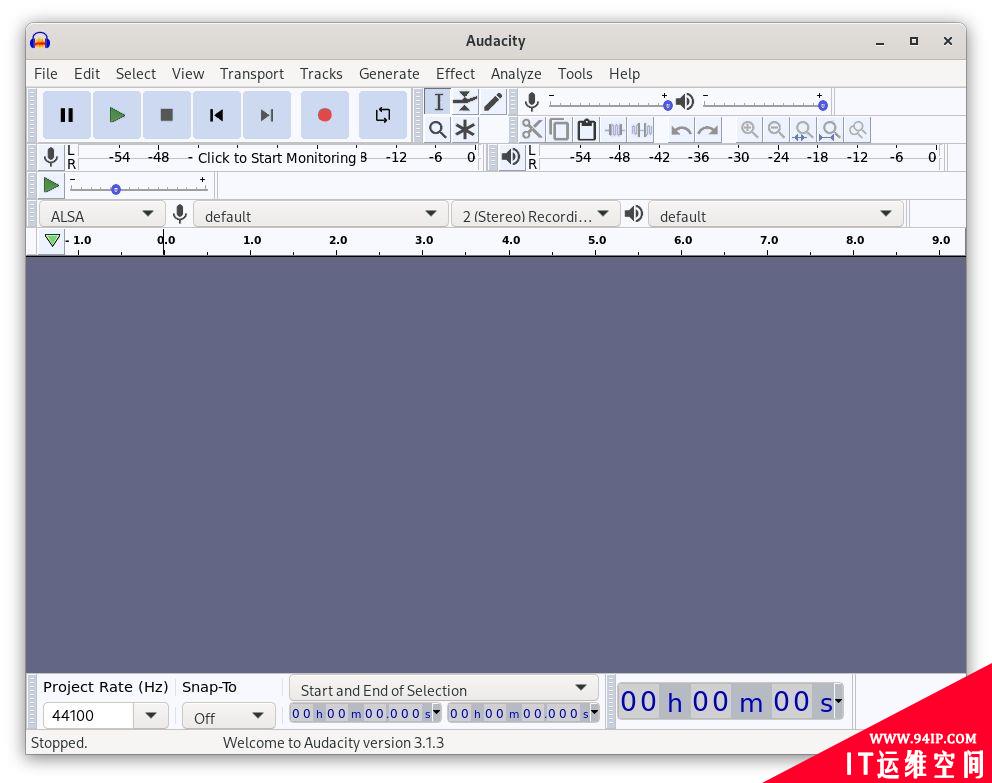Viewport: 992px width, 783px height.
Task: Open the playback device default dropdown
Action: pos(776,216)
